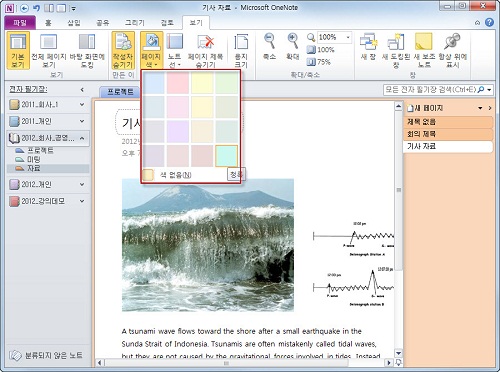The height and width of the screenshot is (372, 500).
Task: Expand the 2012_개인 notebook
Action: tap(82, 184)
